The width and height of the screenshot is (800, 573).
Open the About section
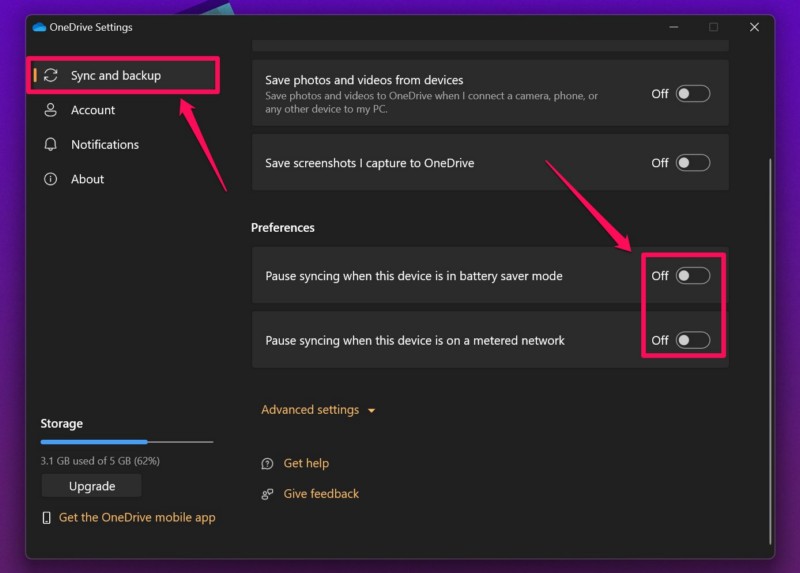point(87,179)
